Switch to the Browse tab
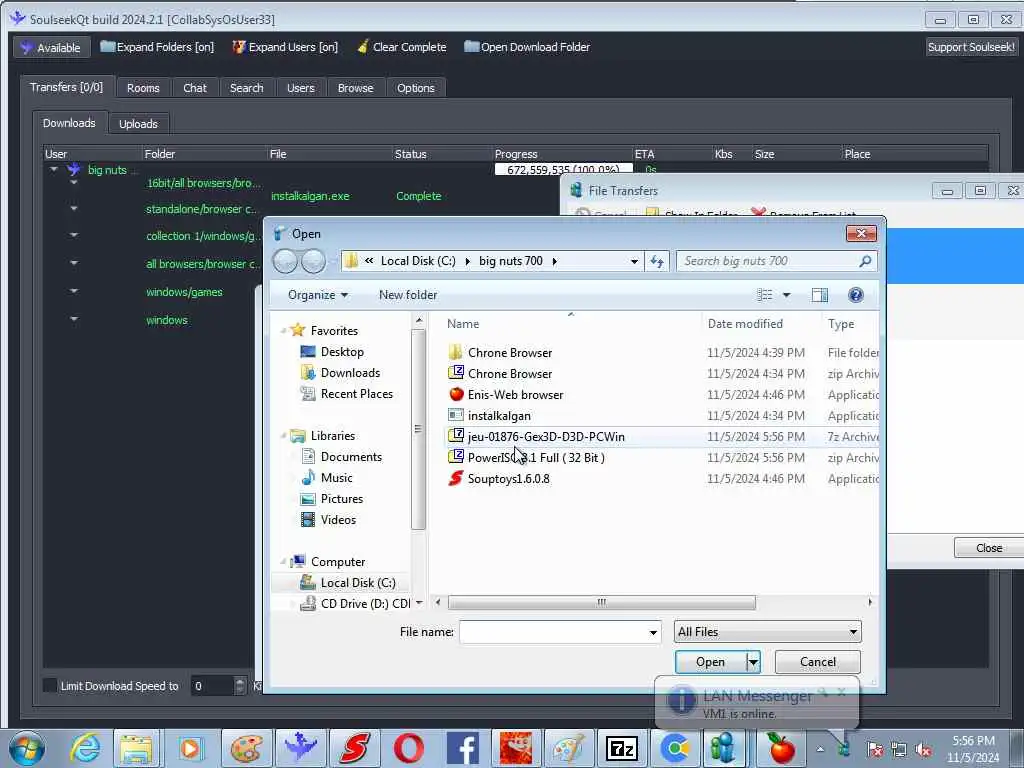1024x768 pixels. tap(355, 88)
